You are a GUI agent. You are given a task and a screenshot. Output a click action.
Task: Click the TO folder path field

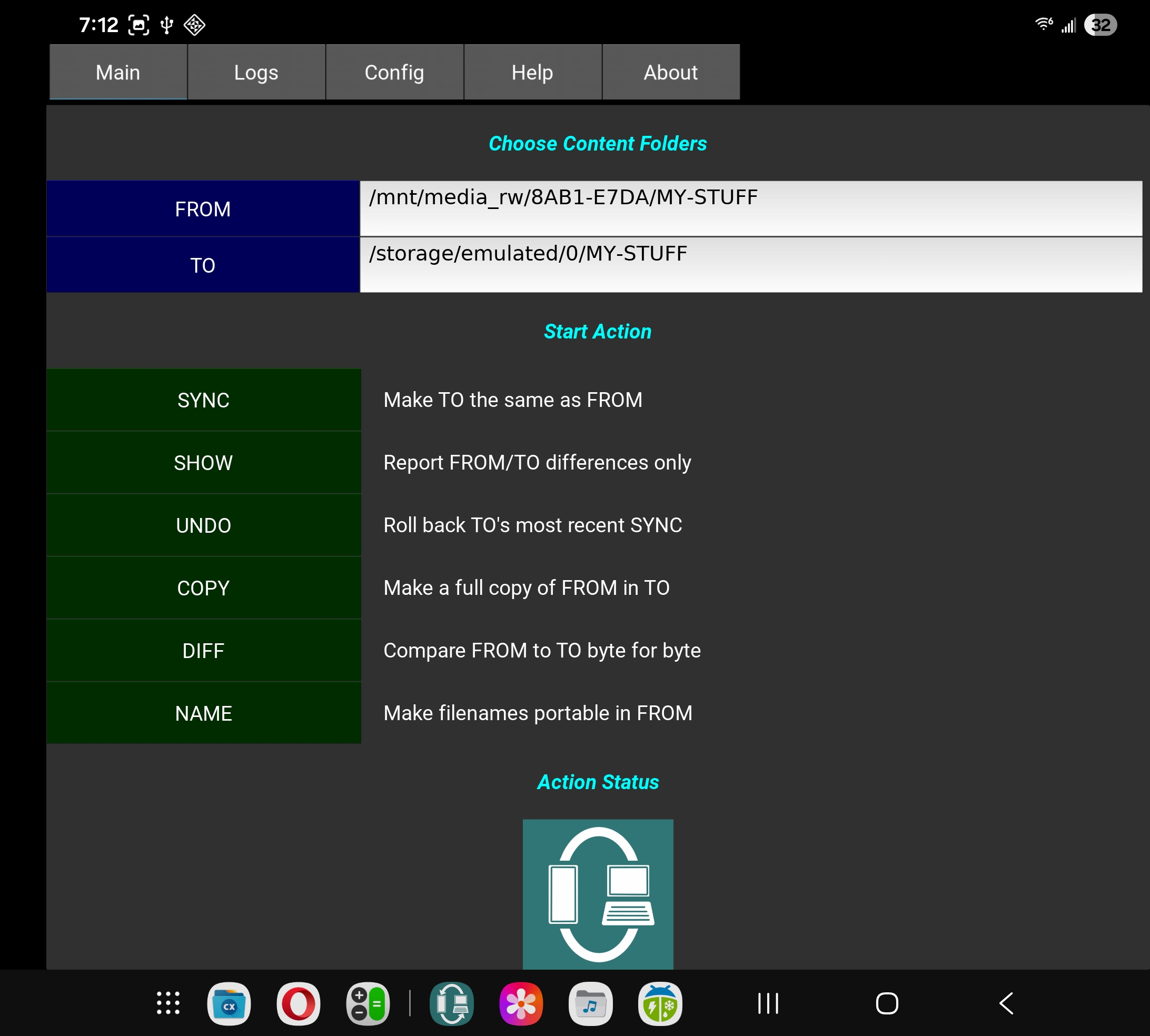coord(750,265)
